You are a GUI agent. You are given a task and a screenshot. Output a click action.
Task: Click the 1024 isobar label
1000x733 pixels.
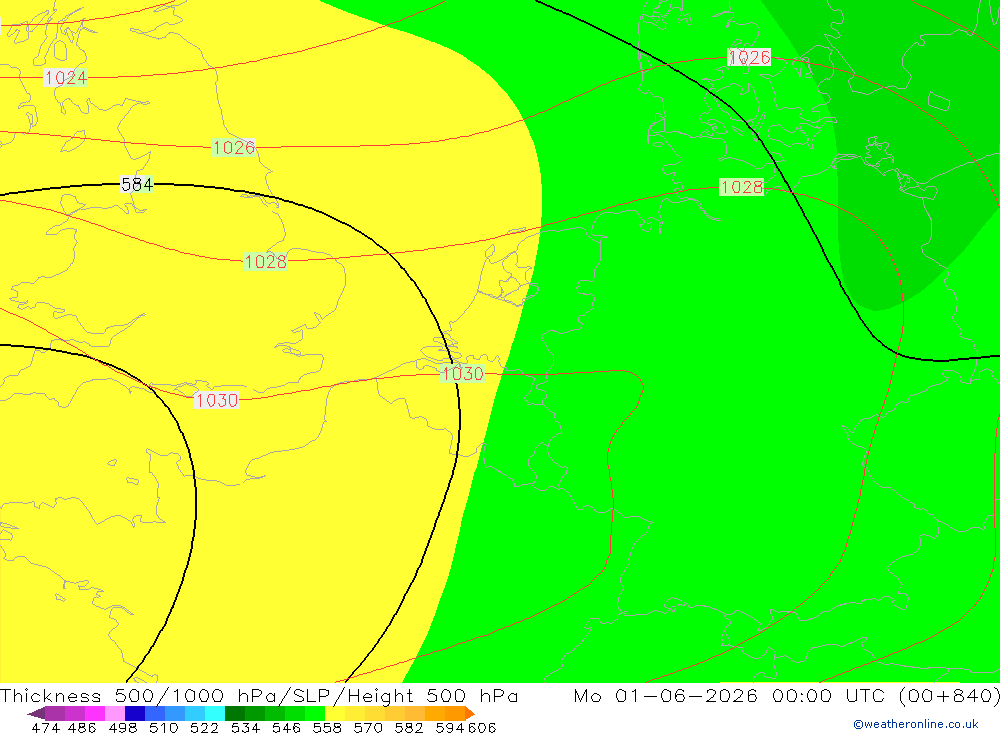click(66, 78)
